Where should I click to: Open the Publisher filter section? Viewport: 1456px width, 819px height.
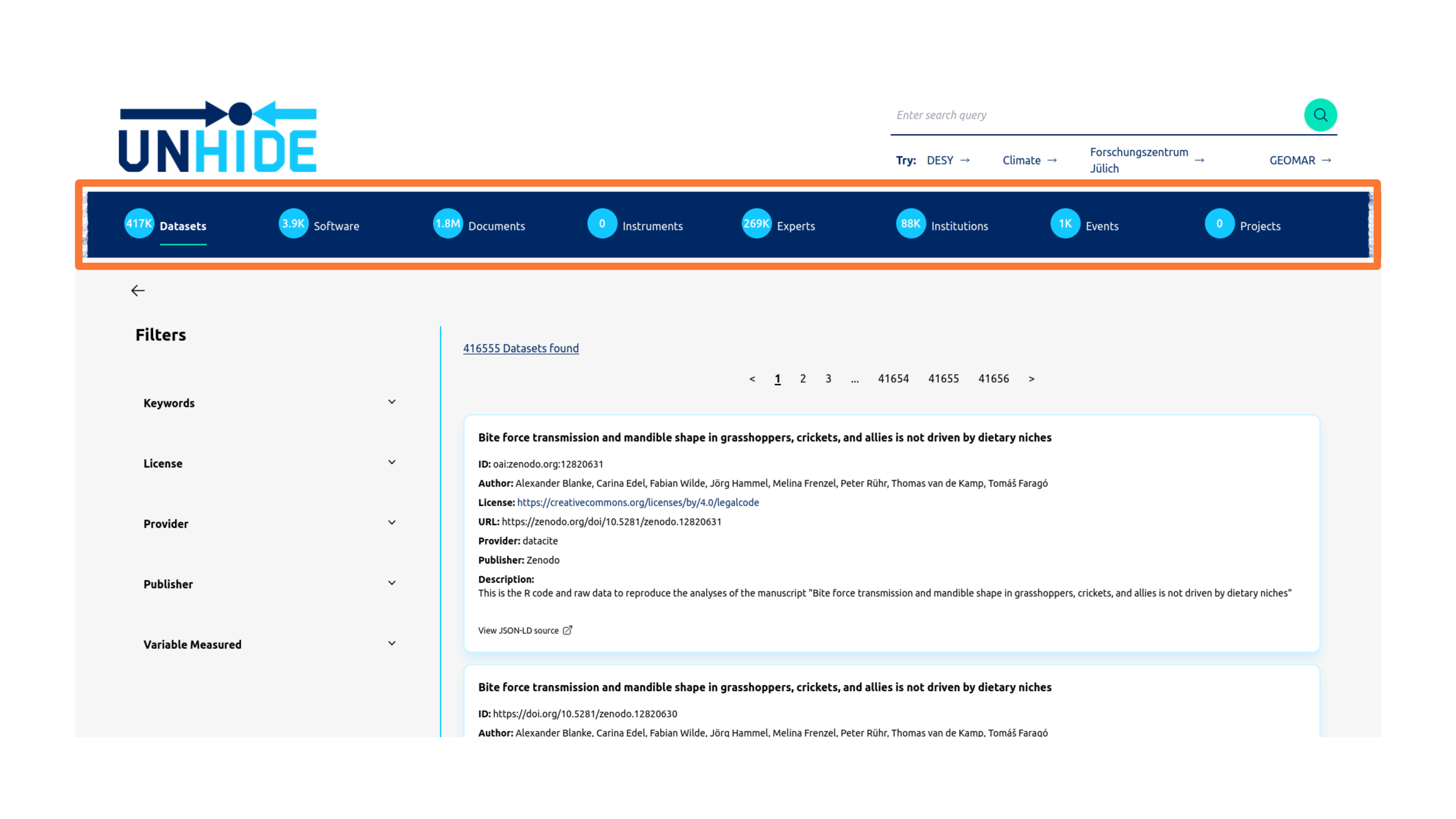[391, 583]
